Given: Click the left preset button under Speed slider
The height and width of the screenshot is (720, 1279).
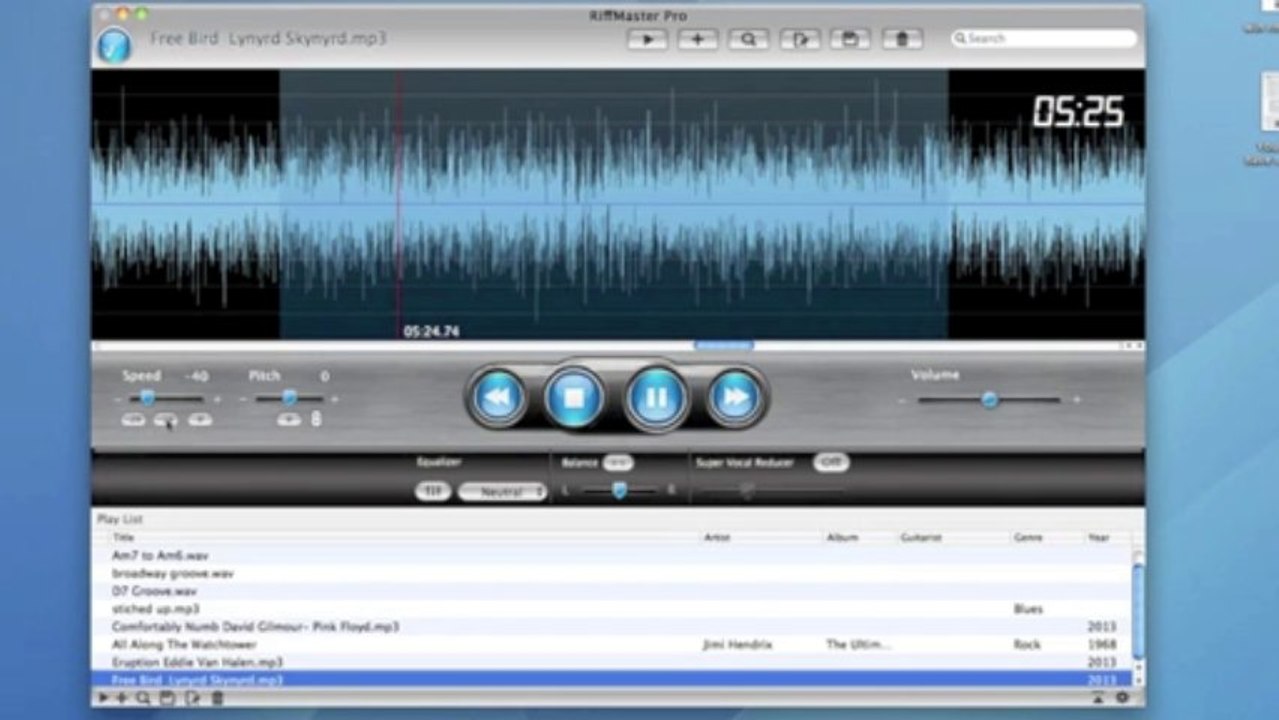Looking at the screenshot, I should click(x=133, y=420).
